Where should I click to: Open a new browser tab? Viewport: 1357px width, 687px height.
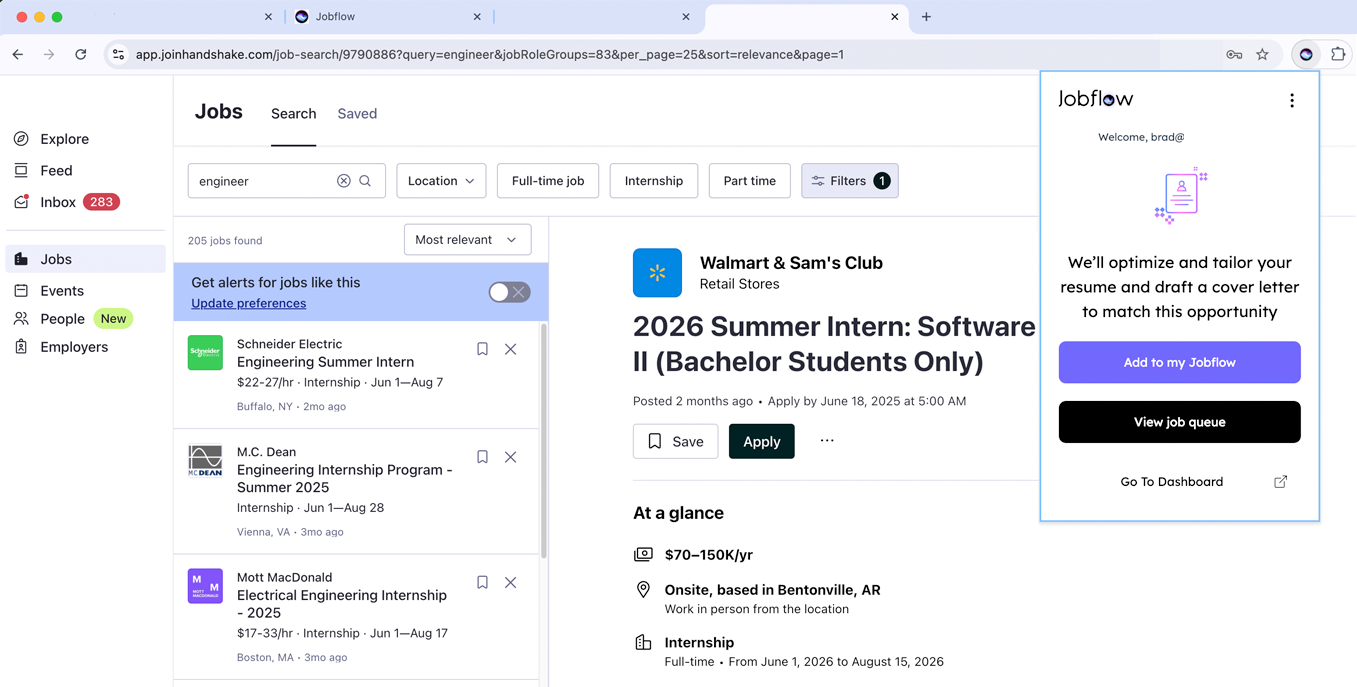click(926, 17)
